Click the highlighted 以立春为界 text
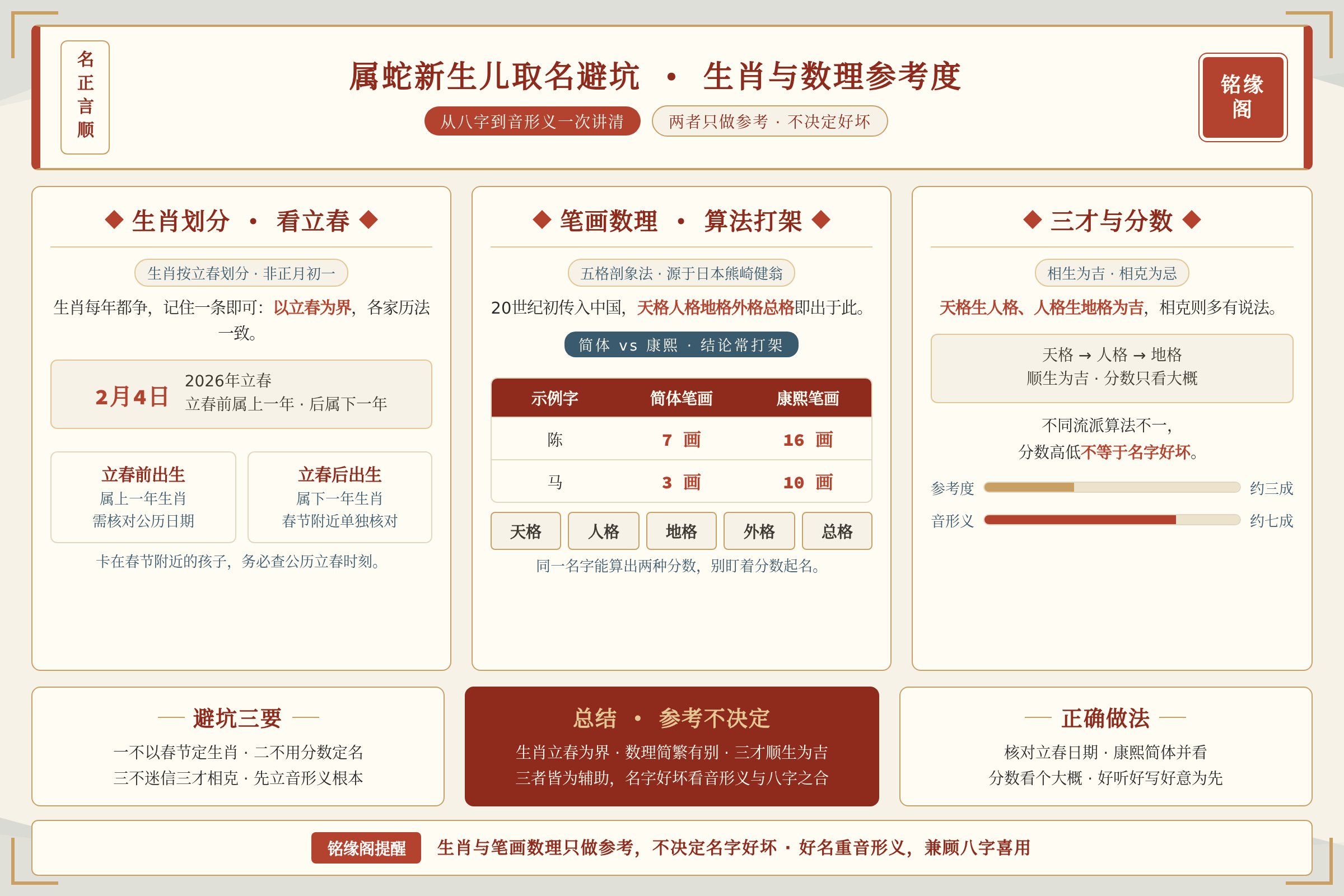The width and height of the screenshot is (1344, 896). [312, 307]
